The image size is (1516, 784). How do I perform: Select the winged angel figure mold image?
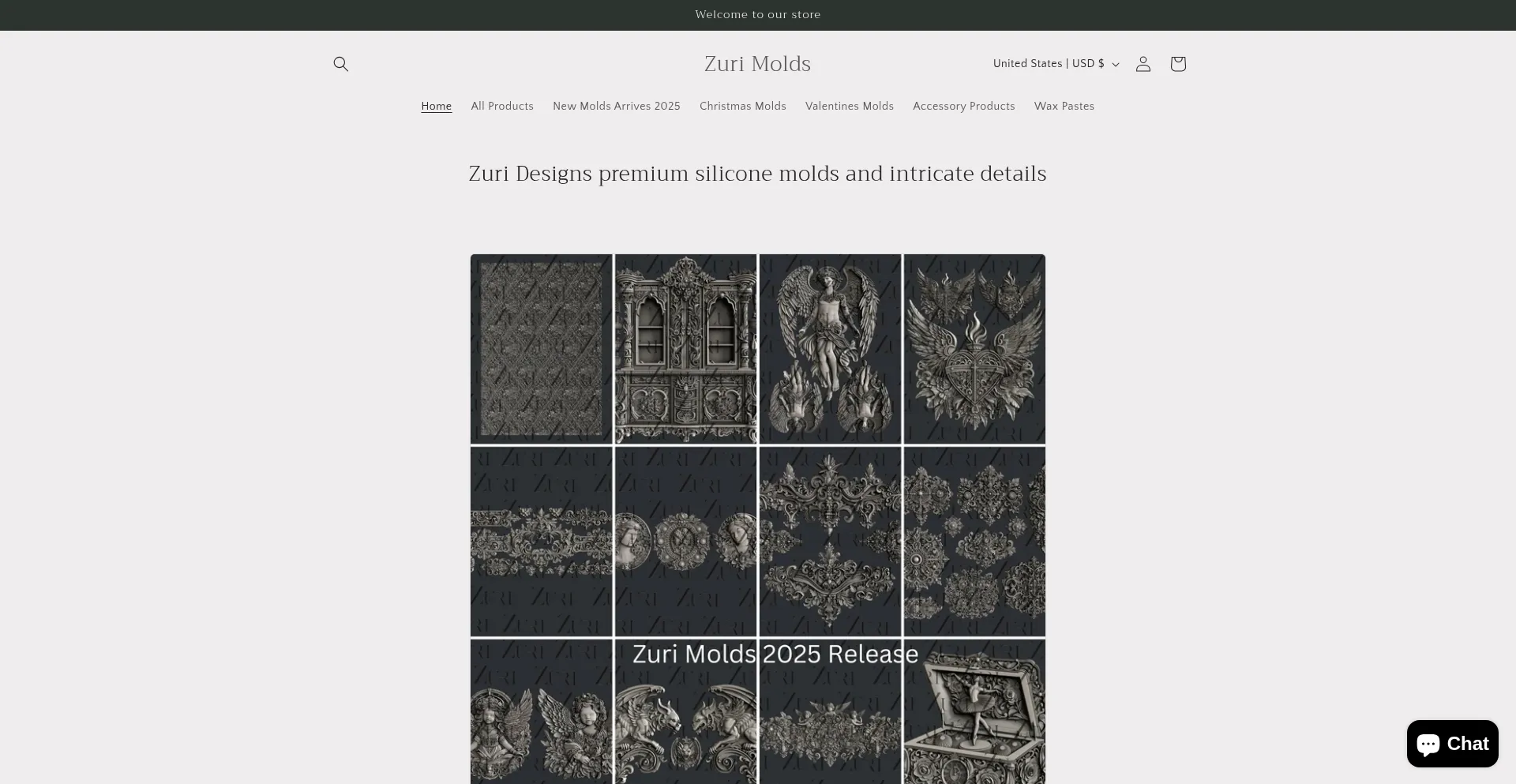[x=830, y=349]
